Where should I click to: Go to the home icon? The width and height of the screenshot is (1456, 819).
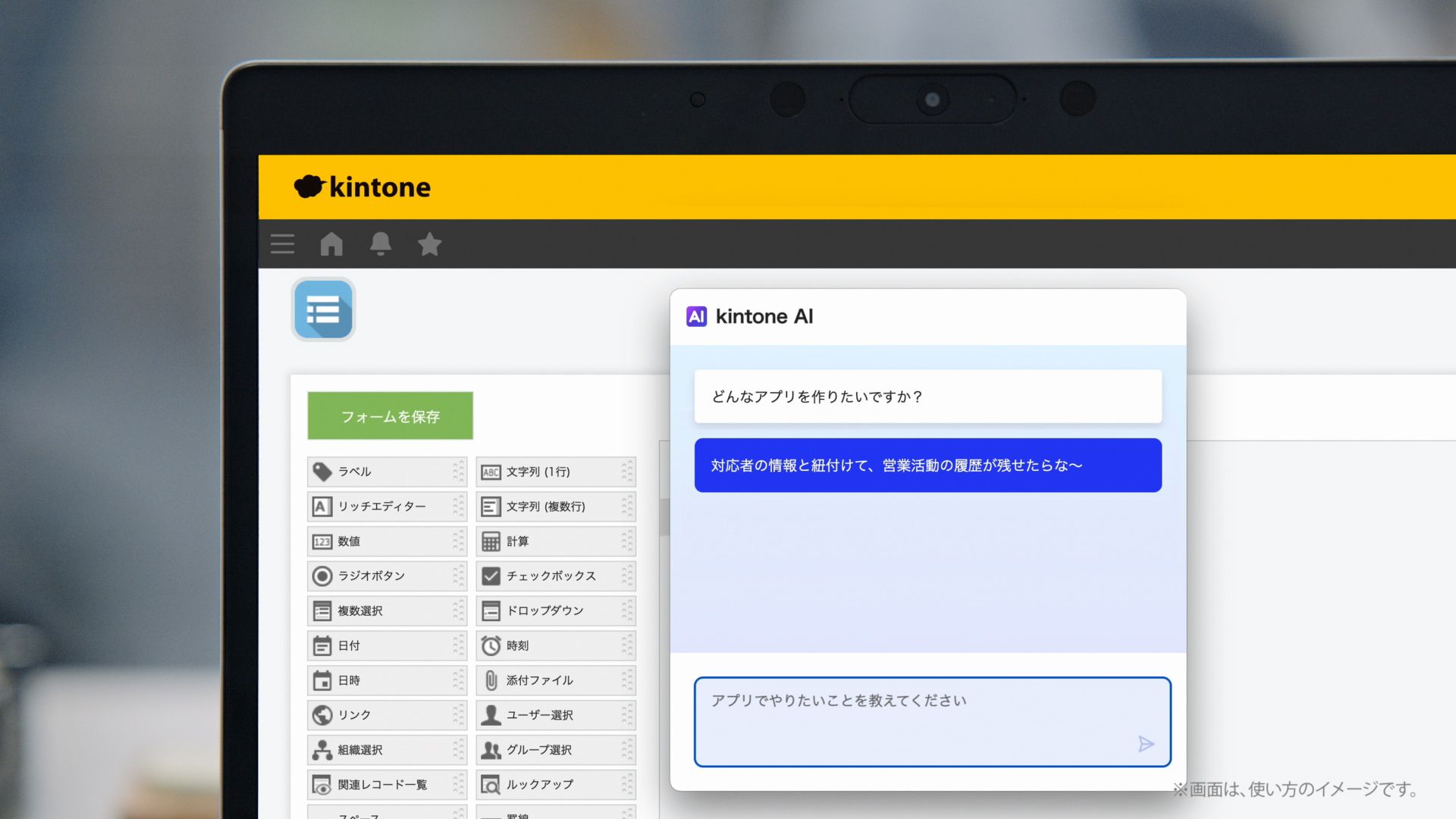[331, 244]
